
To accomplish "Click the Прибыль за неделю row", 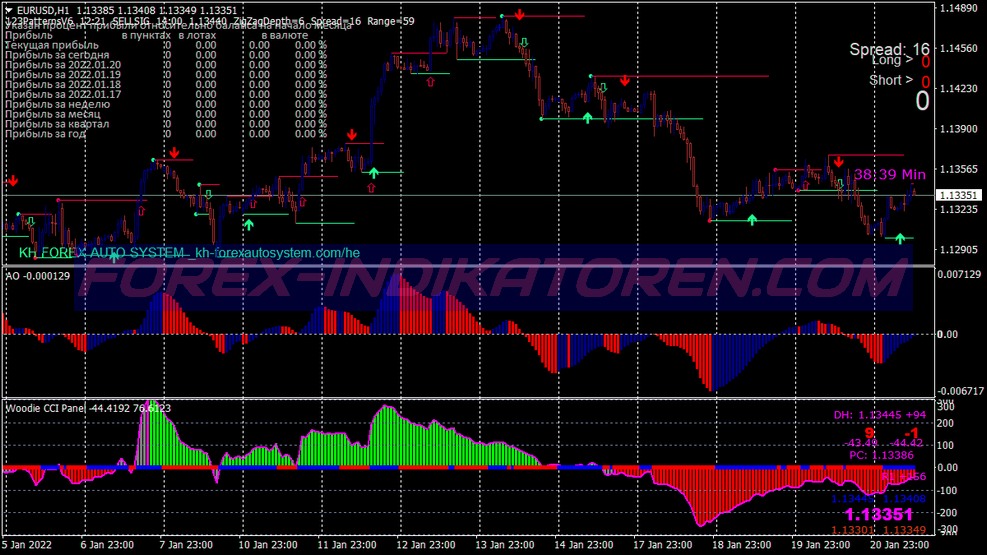I will click(x=166, y=104).
